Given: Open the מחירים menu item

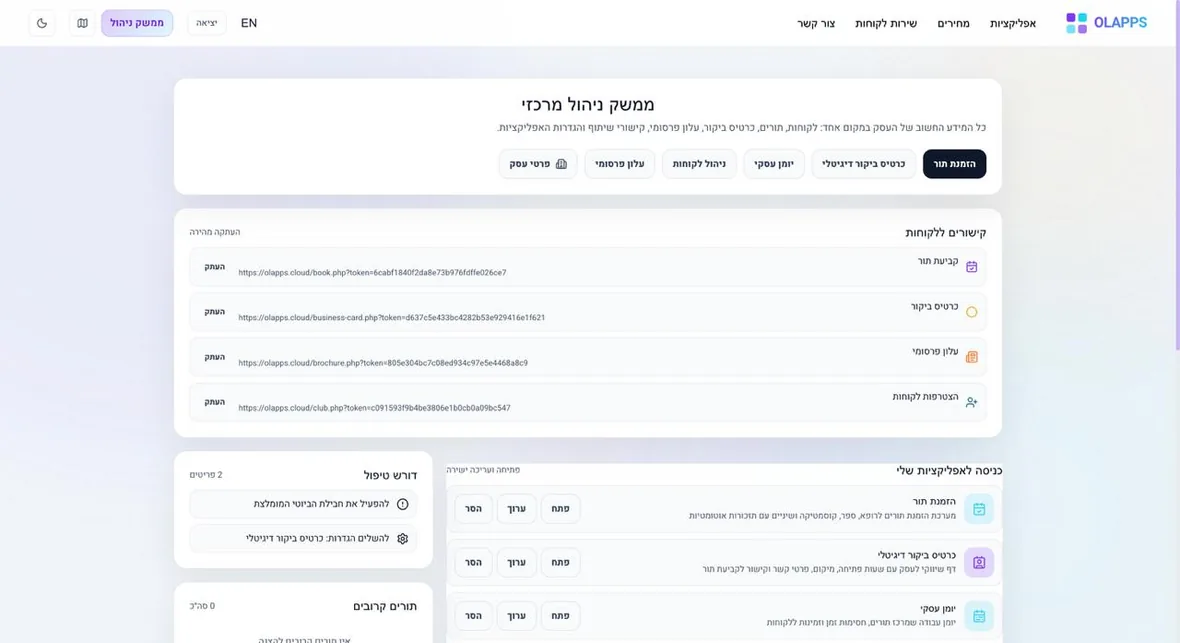Looking at the screenshot, I should (x=953, y=23).
